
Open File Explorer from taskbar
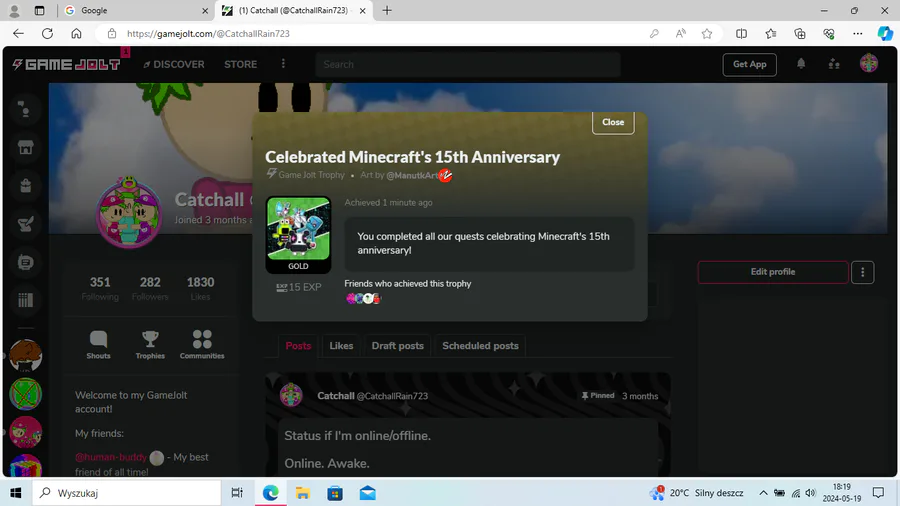[302, 493]
